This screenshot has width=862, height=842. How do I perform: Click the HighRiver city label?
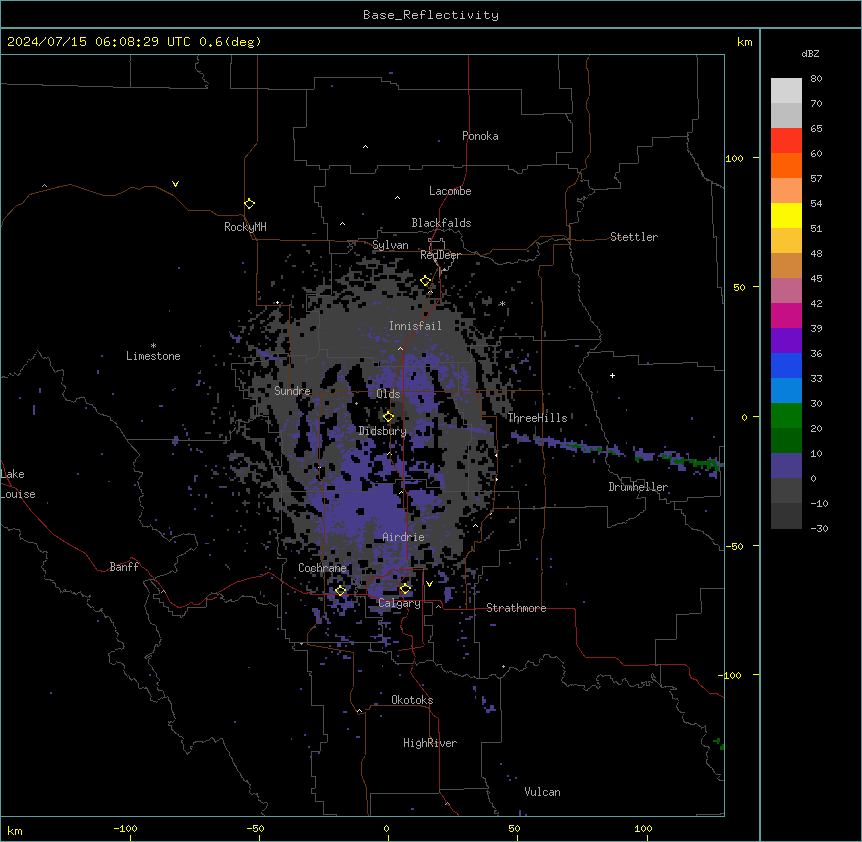pyautogui.click(x=430, y=743)
